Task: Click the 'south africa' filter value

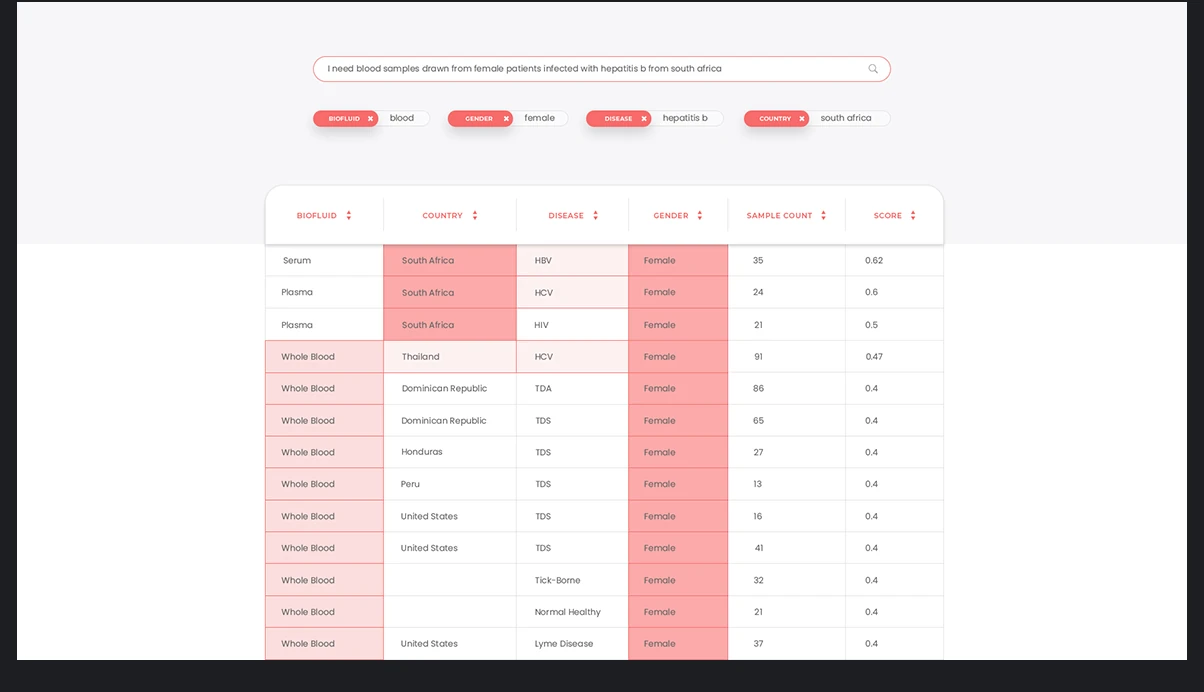Action: (846, 118)
